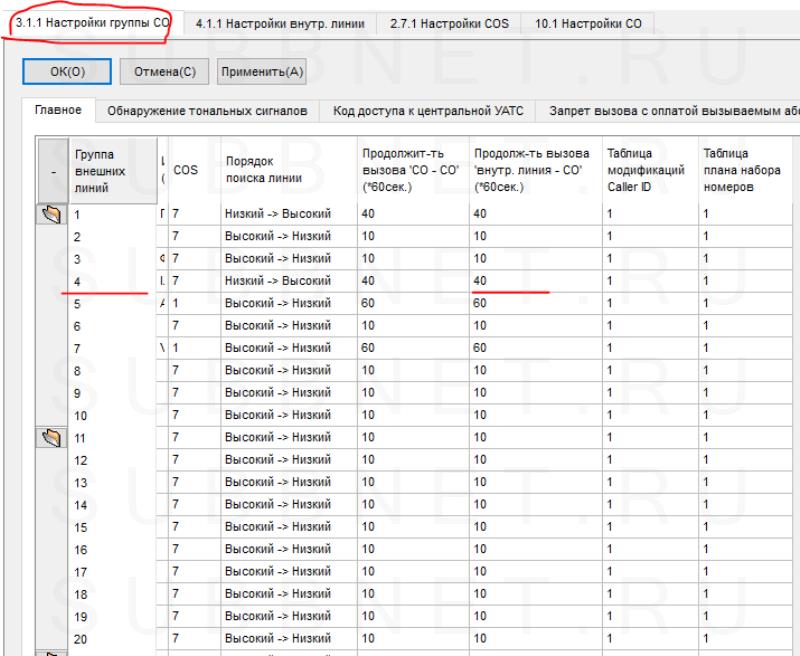Select the COS cell for group 5
Viewport: 800px width, 656px height.
(x=192, y=303)
